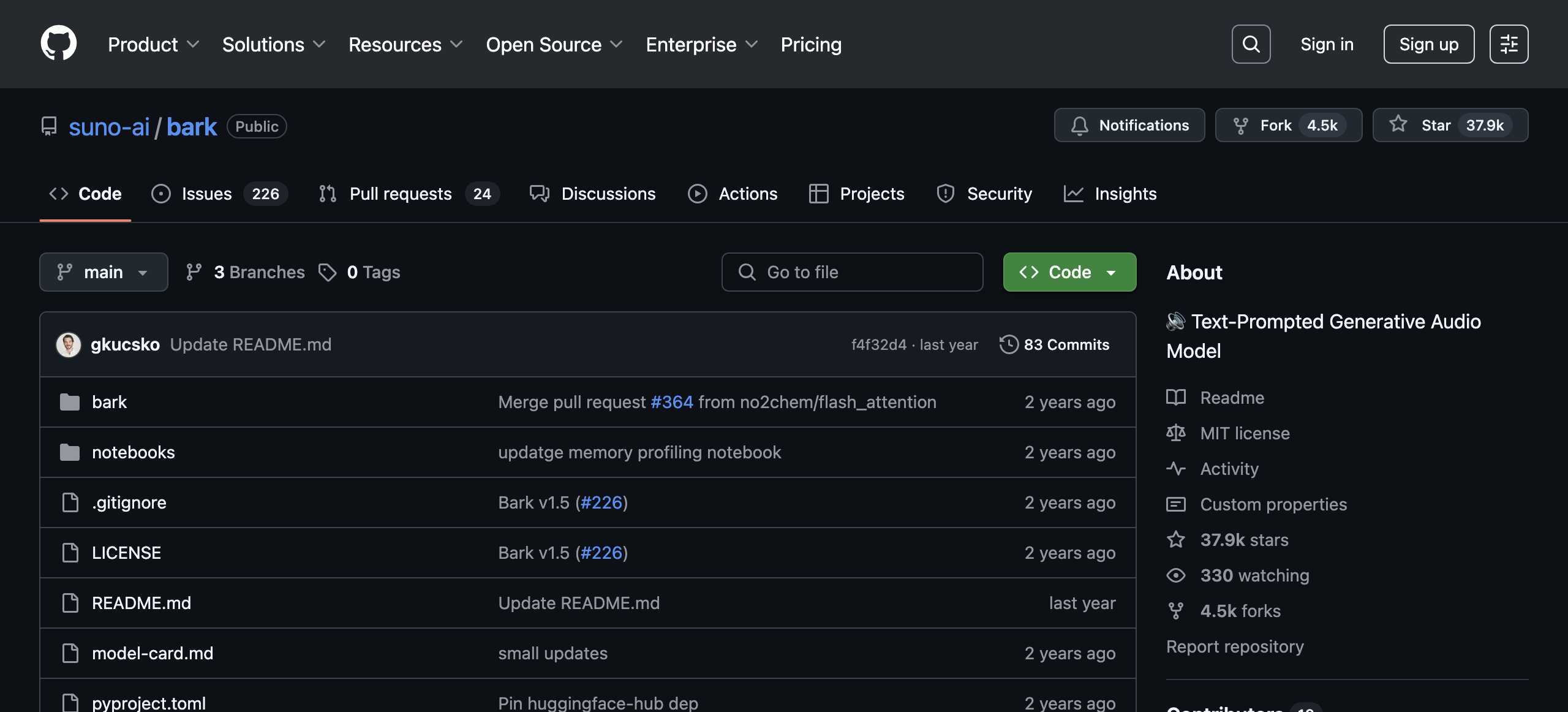This screenshot has height=712, width=1568.
Task: Click the bark folder icon
Action: pyautogui.click(x=70, y=402)
